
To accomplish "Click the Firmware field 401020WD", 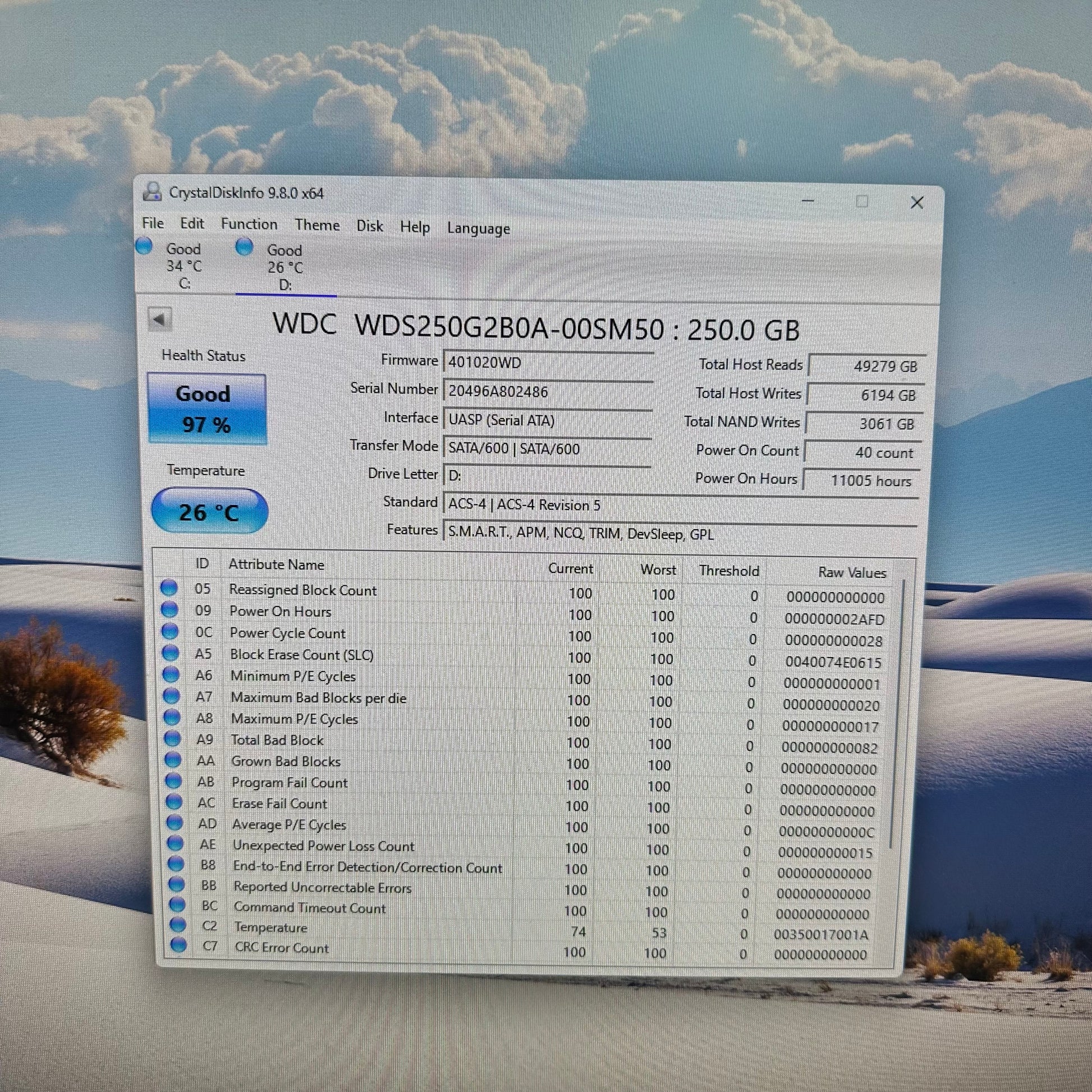I will [548, 363].
